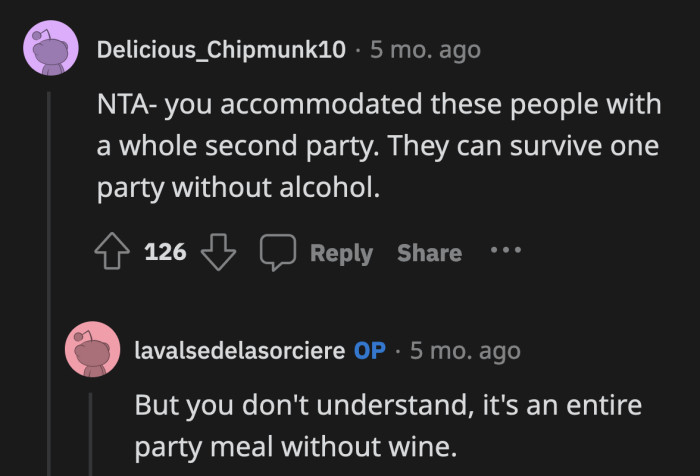Click 'party without alcohol.' comment line

(239, 188)
